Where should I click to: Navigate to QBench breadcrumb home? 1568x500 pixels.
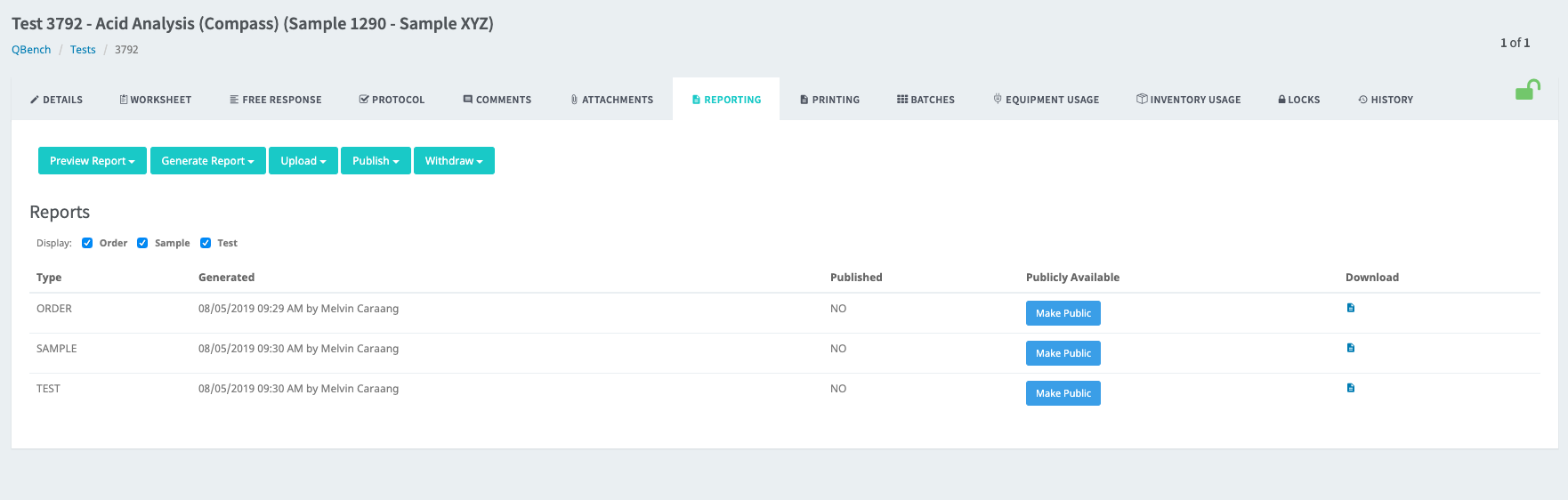(31, 50)
